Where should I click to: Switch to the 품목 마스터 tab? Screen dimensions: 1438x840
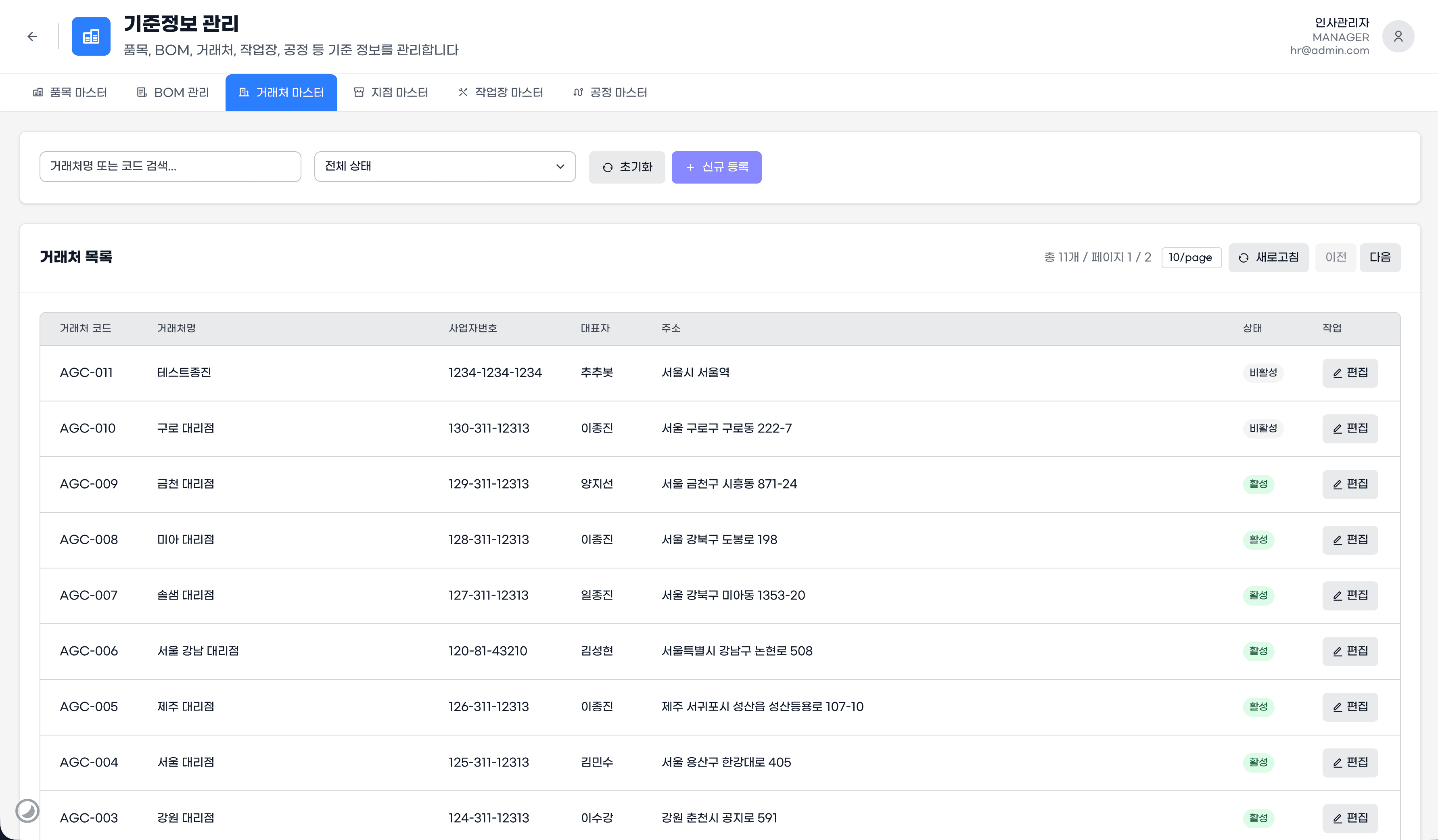click(70, 92)
